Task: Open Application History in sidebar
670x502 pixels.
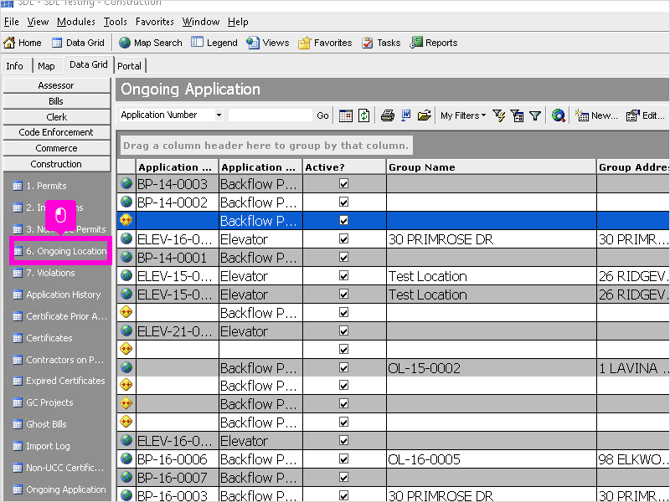Action: coord(57,294)
